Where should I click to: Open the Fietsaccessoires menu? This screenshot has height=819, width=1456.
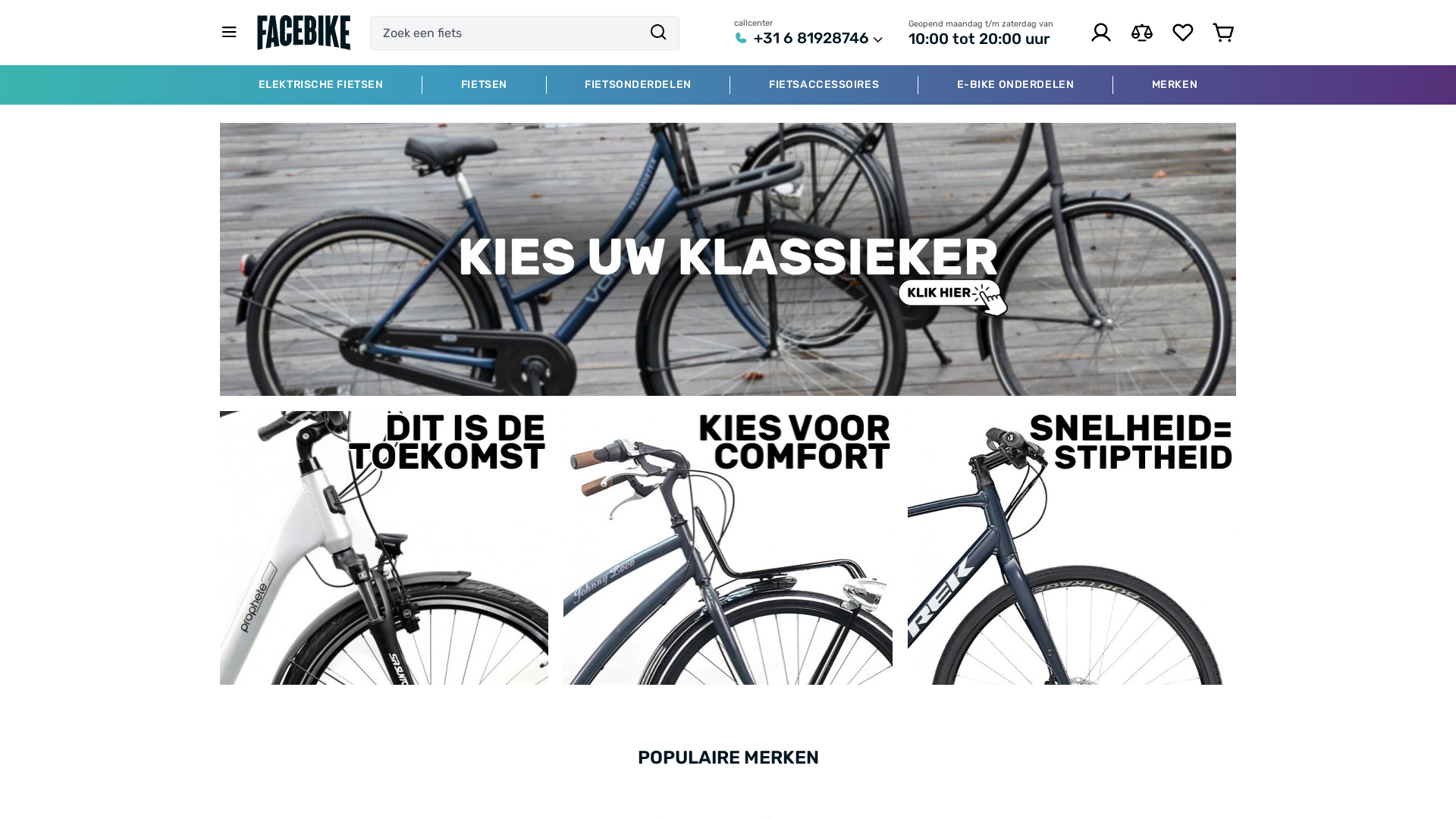(x=824, y=85)
